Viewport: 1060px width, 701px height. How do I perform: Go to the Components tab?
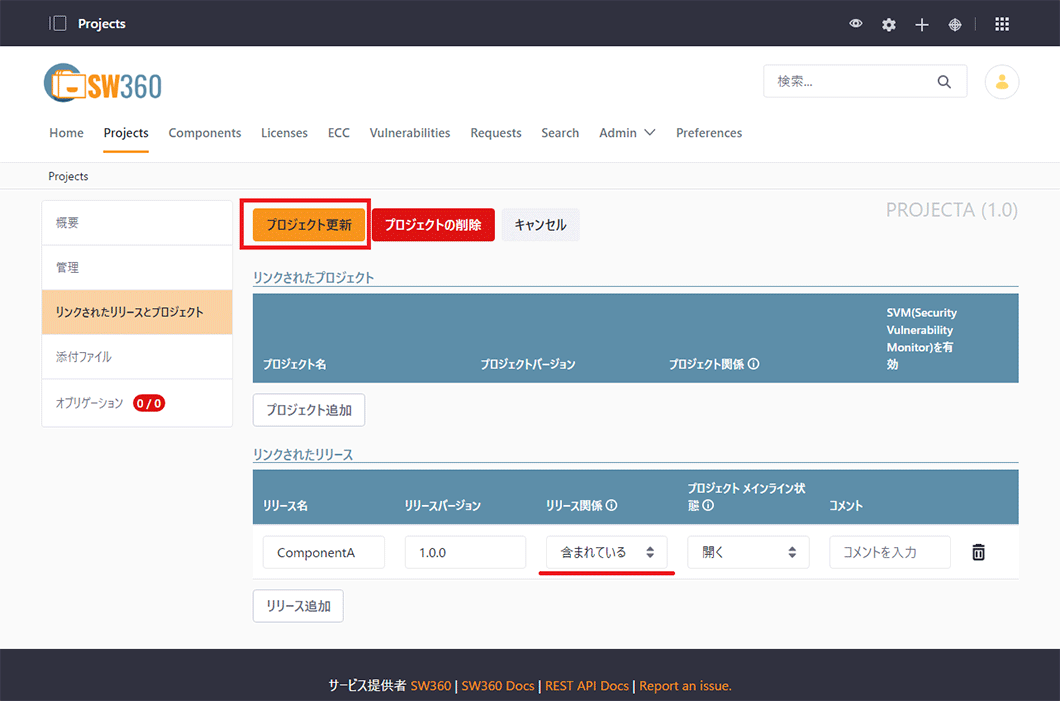[205, 133]
